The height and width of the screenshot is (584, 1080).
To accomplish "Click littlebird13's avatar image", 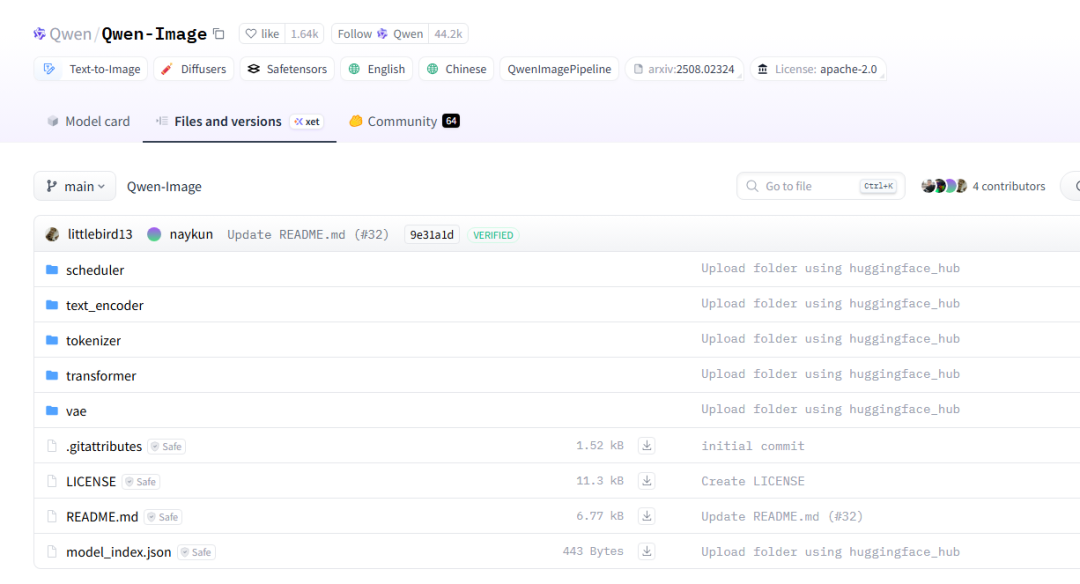I will (x=52, y=234).
